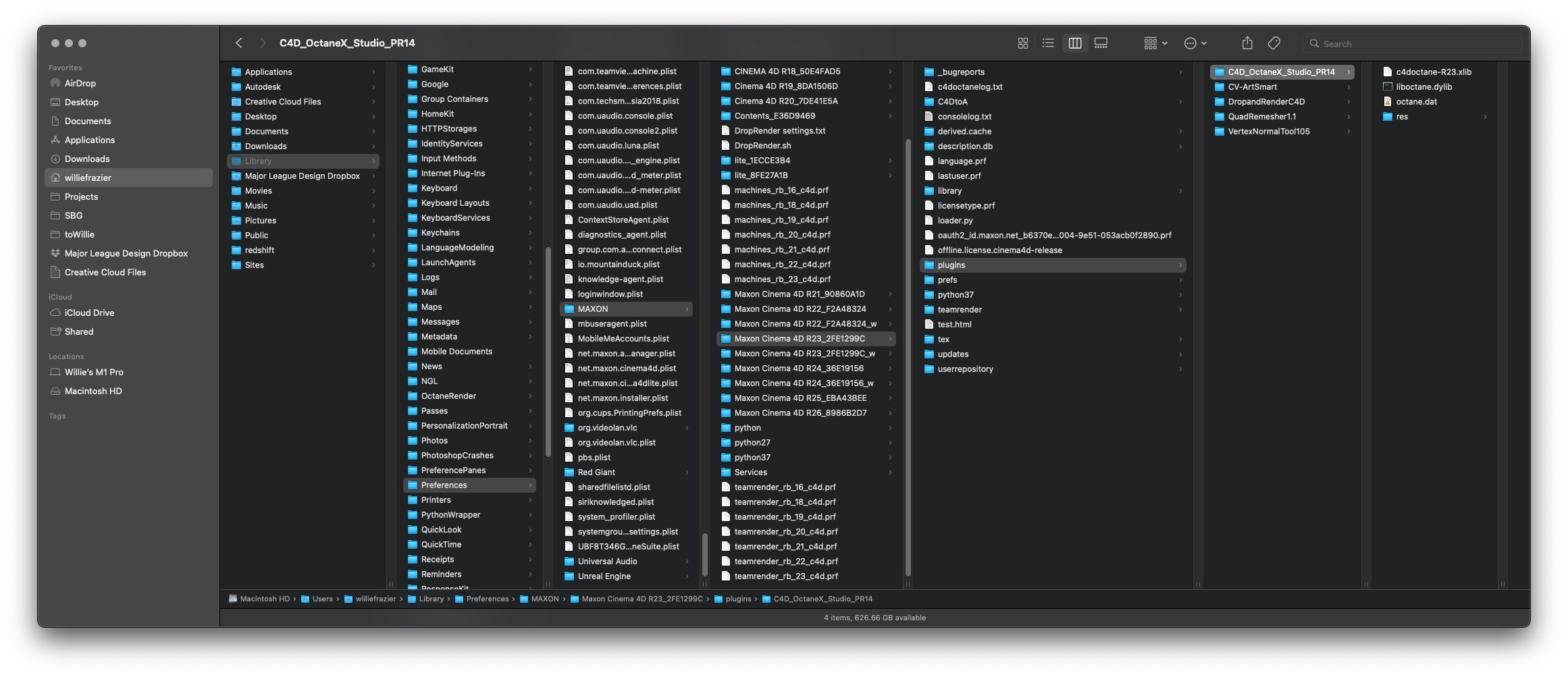Open Applications from sidebar Favorites
The image size is (1568, 677).
click(x=128, y=140)
